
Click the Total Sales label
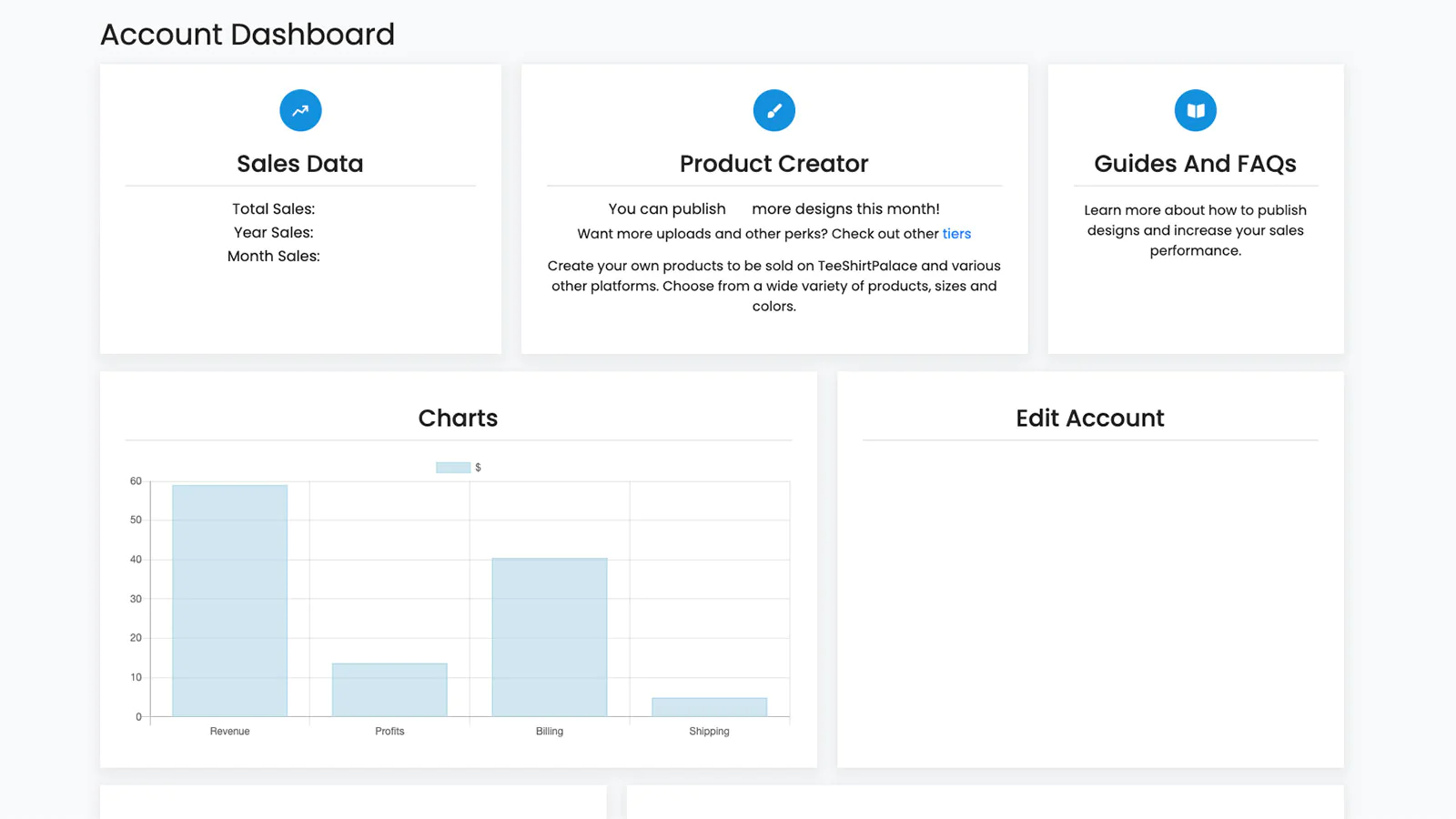[x=273, y=208]
